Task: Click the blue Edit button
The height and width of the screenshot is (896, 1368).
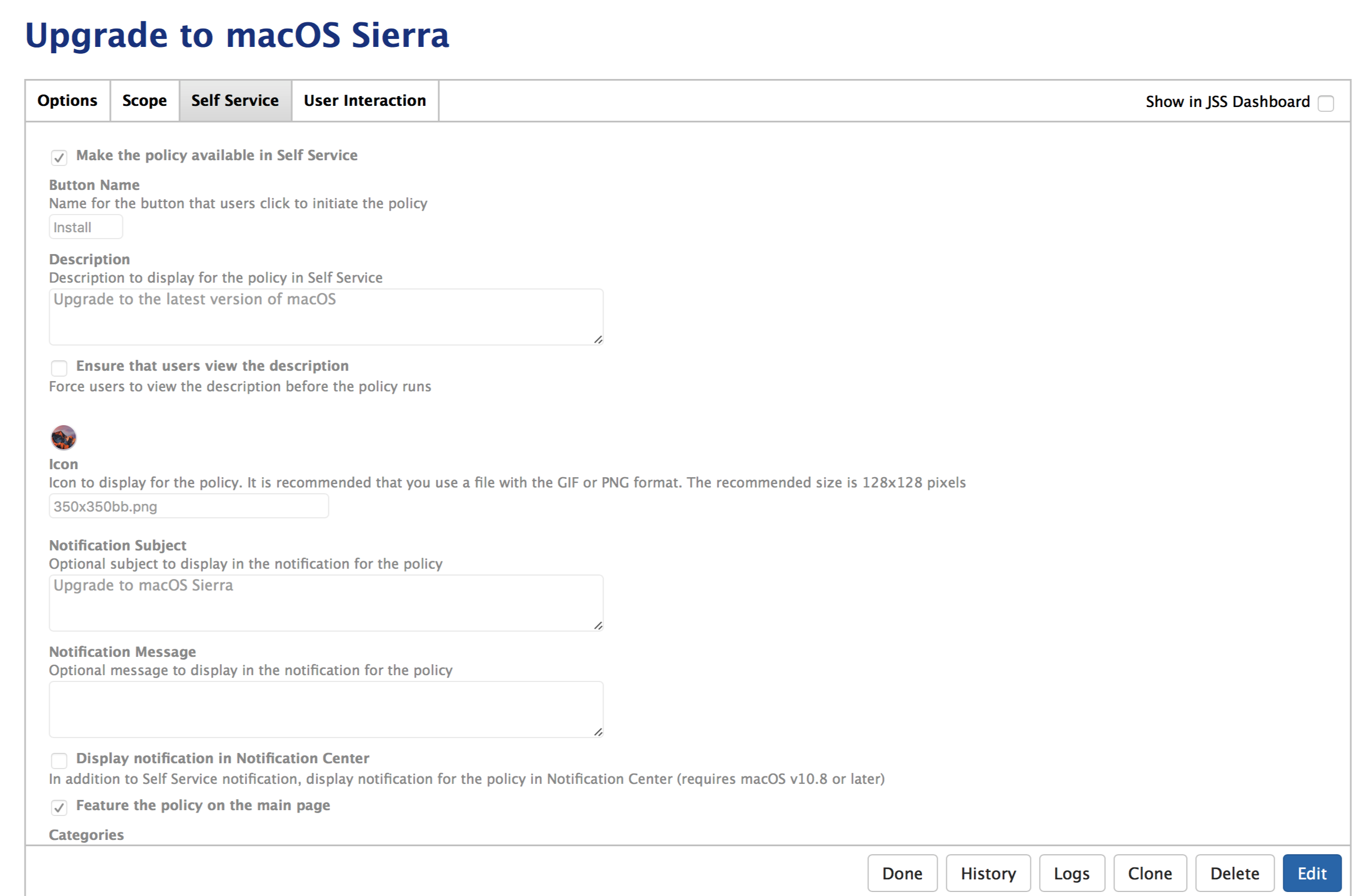Action: [x=1313, y=873]
